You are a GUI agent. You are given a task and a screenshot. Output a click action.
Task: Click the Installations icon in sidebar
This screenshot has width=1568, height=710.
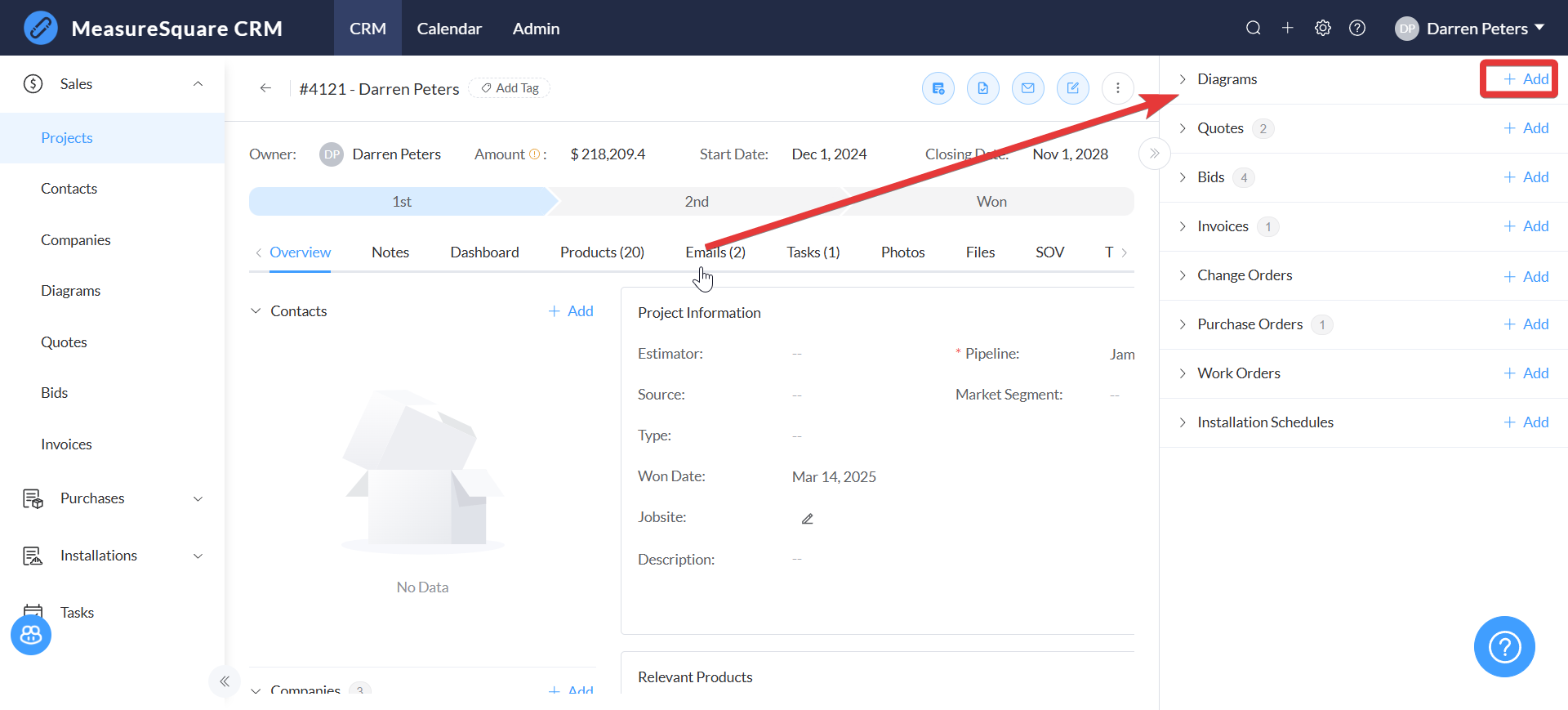[x=33, y=556]
